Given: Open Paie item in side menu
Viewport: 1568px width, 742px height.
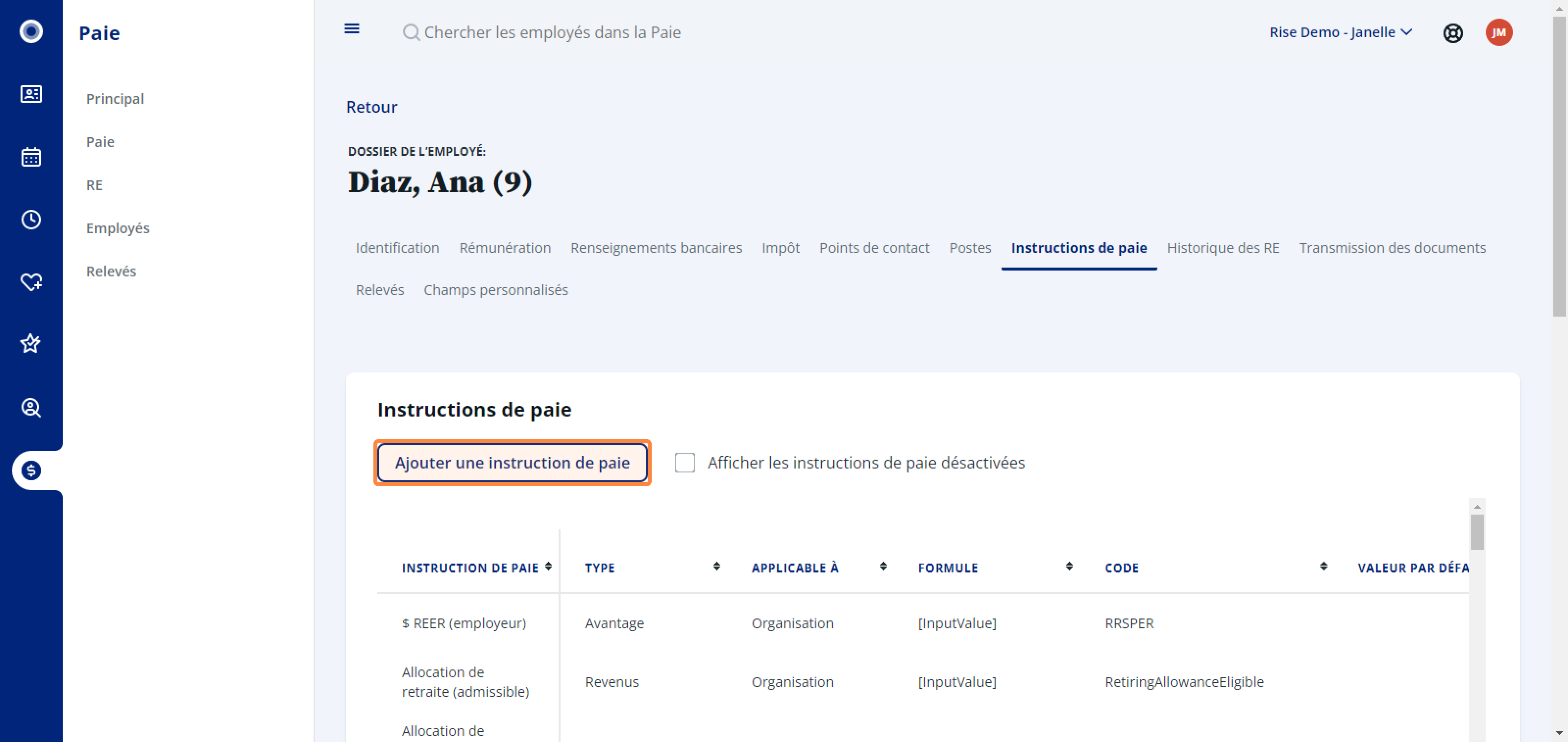Looking at the screenshot, I should pyautogui.click(x=100, y=142).
